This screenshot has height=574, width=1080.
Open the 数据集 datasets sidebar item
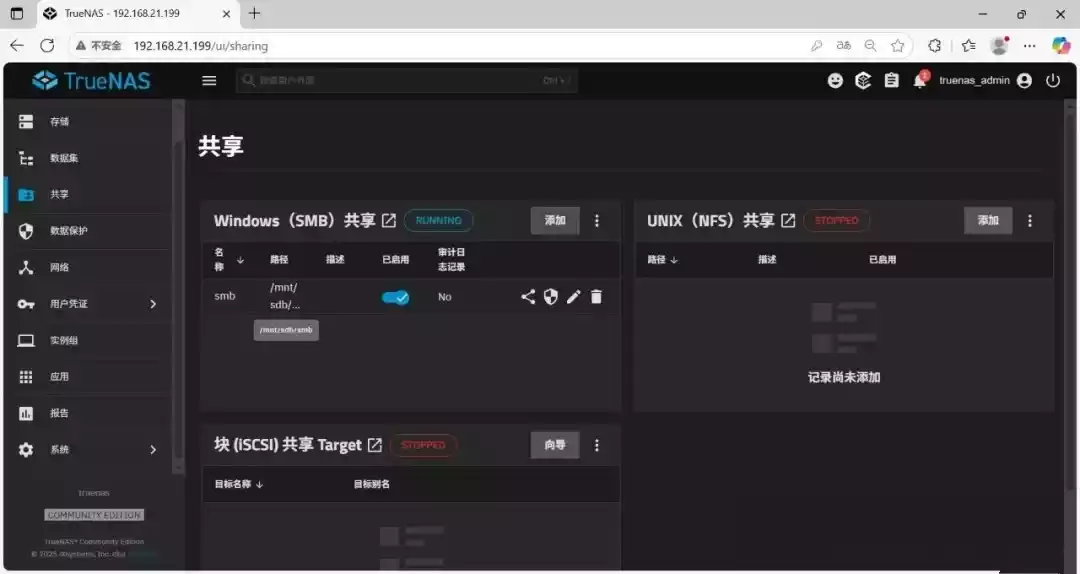[x=88, y=158]
